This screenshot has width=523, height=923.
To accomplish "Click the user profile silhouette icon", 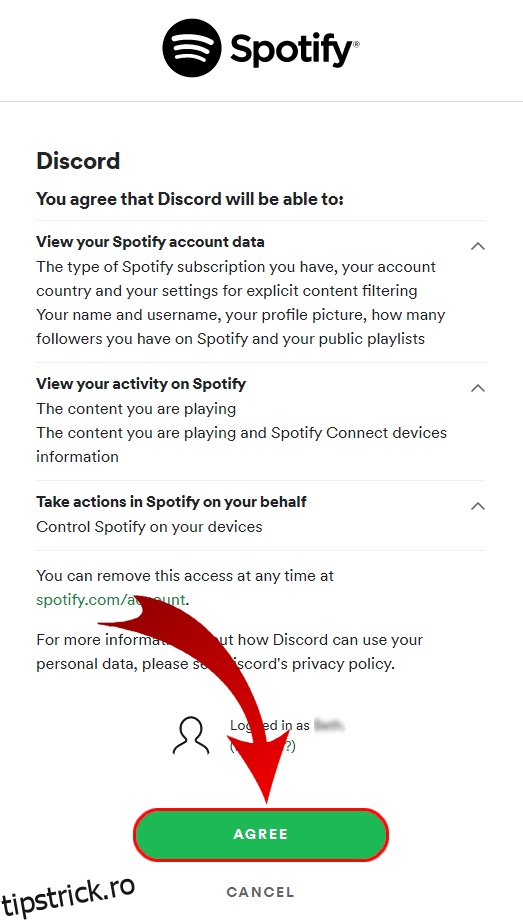I will tap(191, 736).
